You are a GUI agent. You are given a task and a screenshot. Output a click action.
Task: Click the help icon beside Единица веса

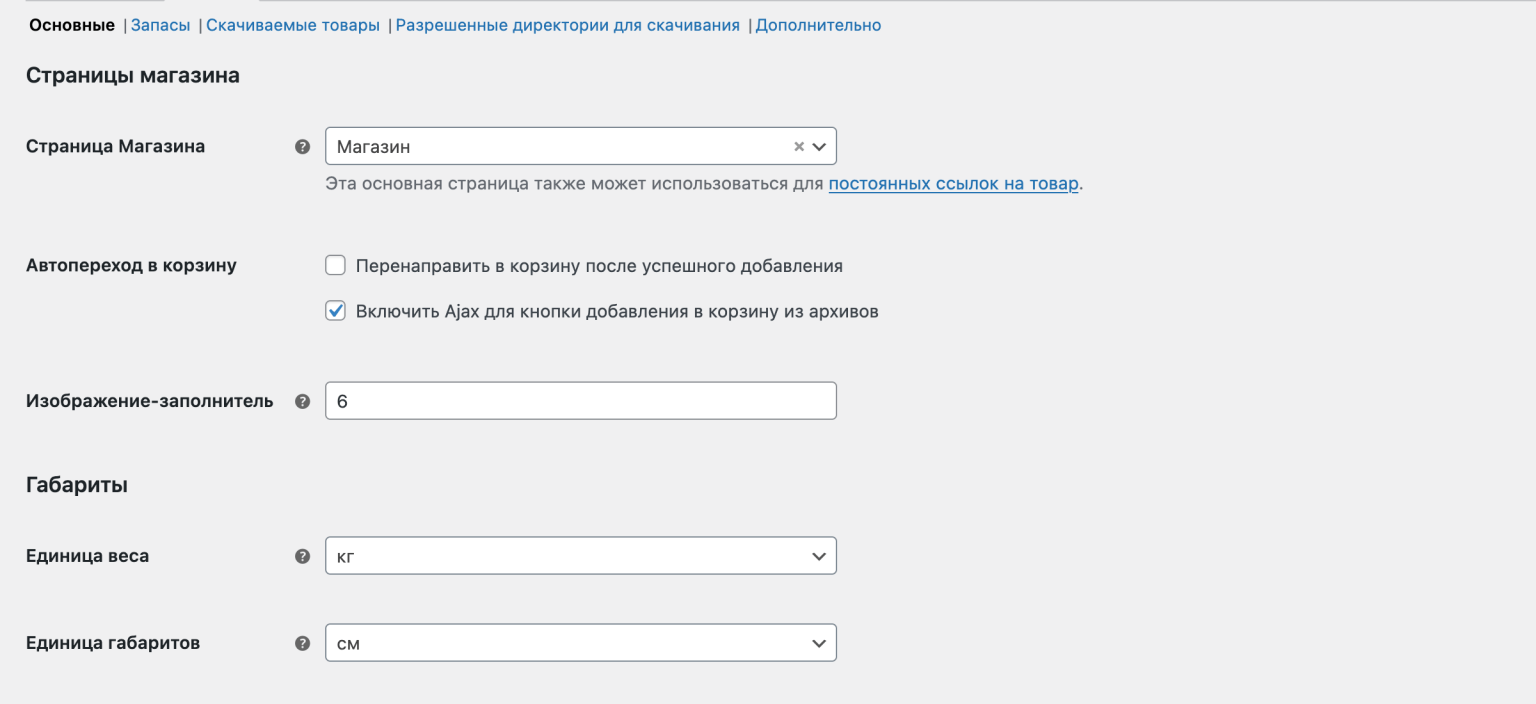click(302, 556)
